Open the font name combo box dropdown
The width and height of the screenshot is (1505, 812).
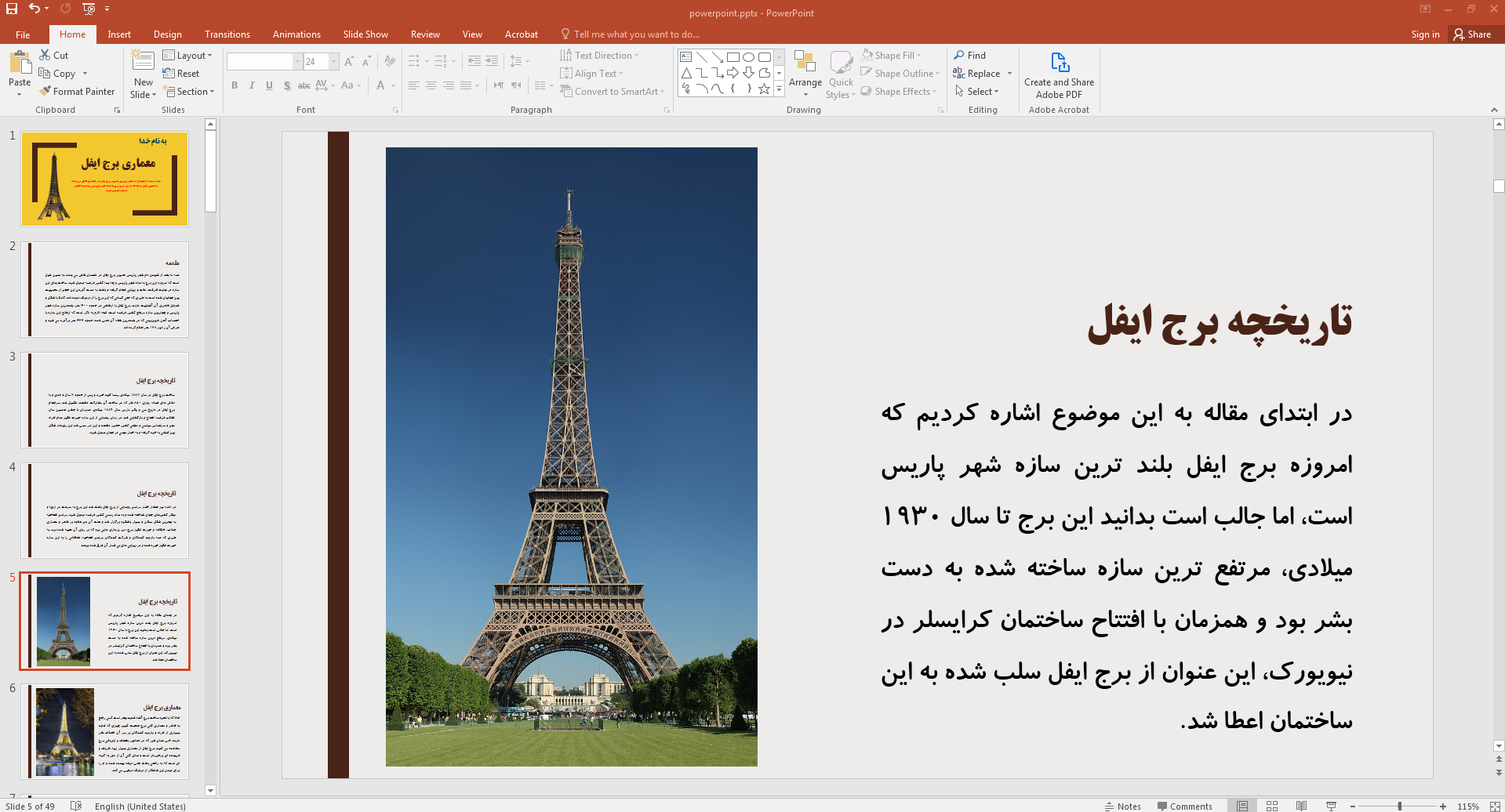[297, 61]
